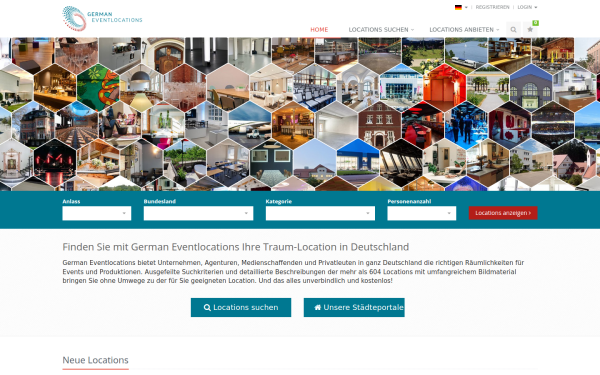Image resolution: width=600 pixels, height=375 pixels.
Task: Click the Locations anzeigen button
Action: pos(503,213)
